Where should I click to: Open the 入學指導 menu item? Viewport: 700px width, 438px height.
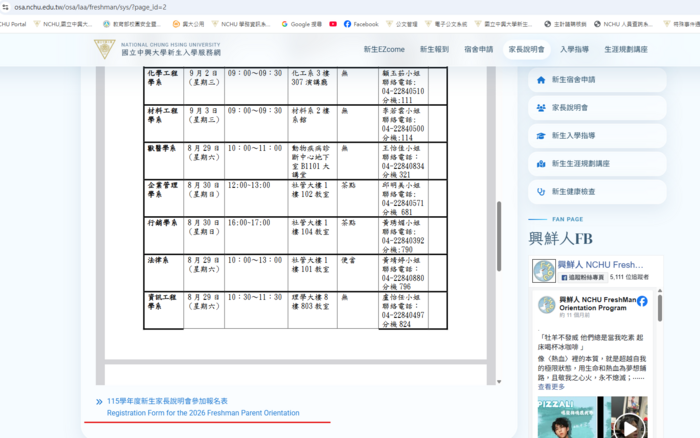pos(574,50)
